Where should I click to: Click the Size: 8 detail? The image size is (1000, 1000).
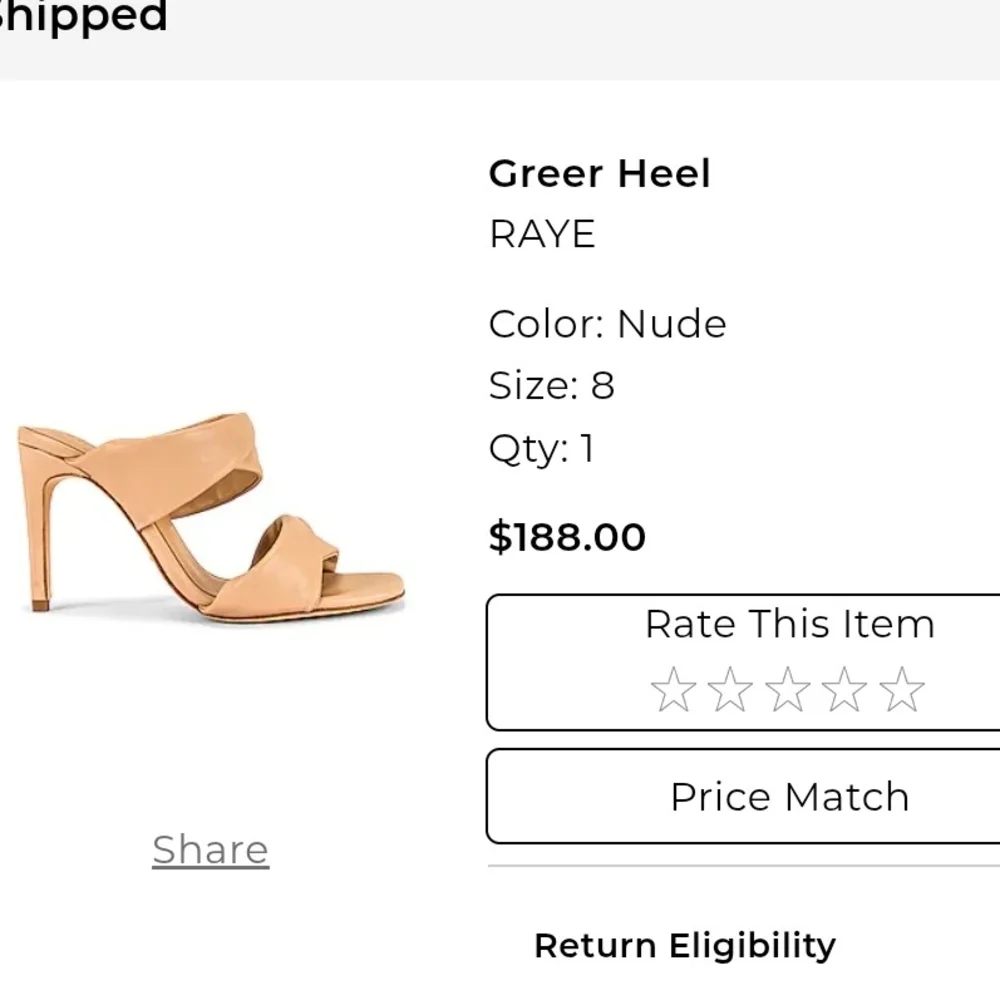tap(551, 385)
